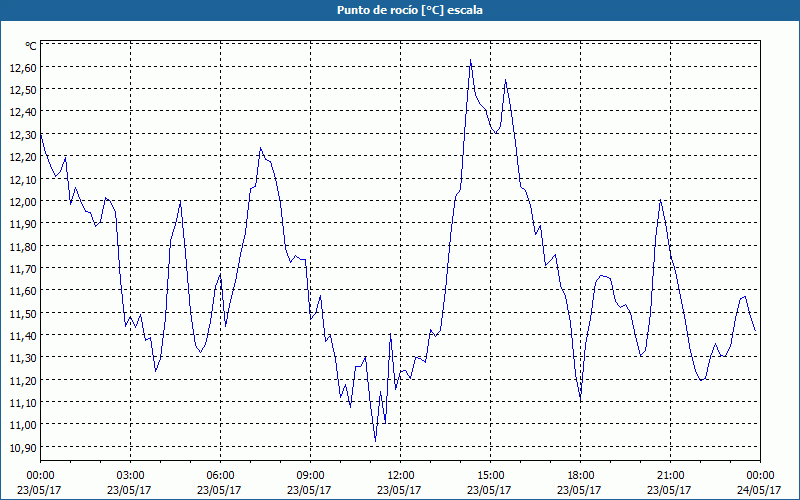
Task: Click the 00:00 label above 24/05/17
Action: (760, 476)
